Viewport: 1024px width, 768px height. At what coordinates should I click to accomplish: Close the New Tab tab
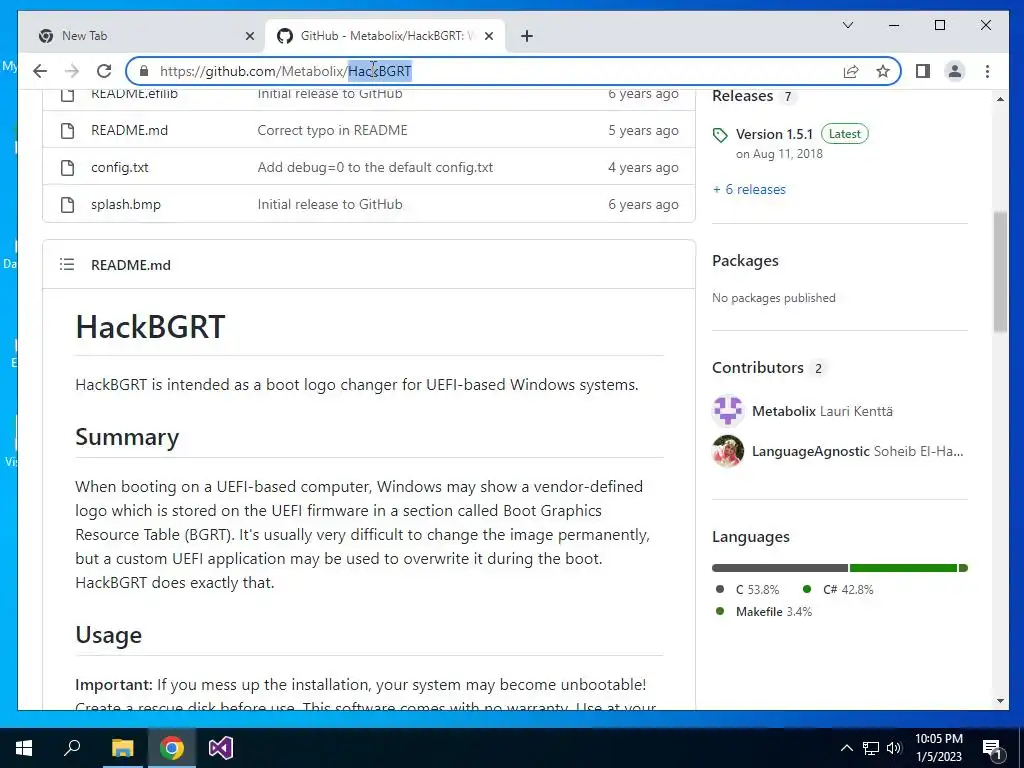(249, 36)
